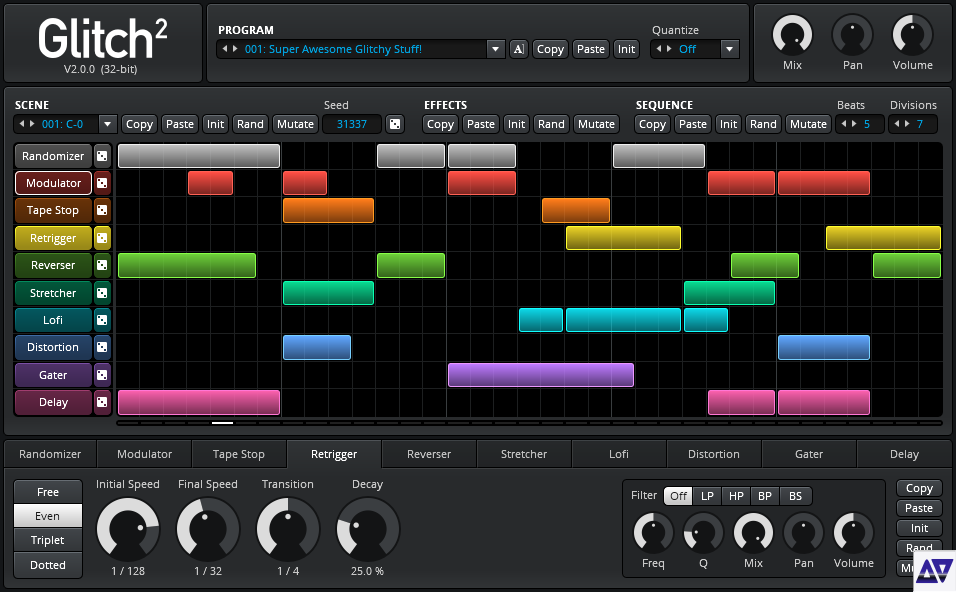Switch to the Randomizer settings tab
The width and height of the screenshot is (956, 592).
(x=50, y=454)
